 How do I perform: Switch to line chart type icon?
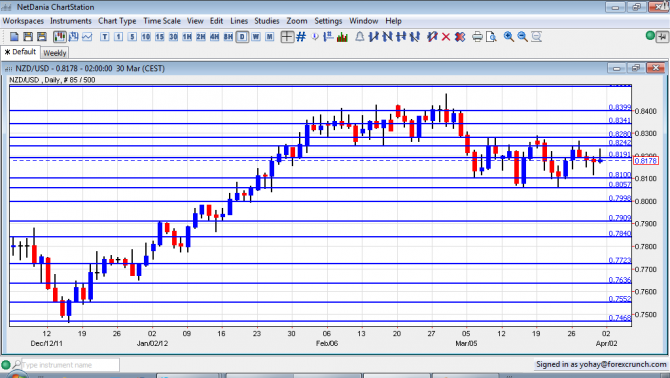pos(87,37)
